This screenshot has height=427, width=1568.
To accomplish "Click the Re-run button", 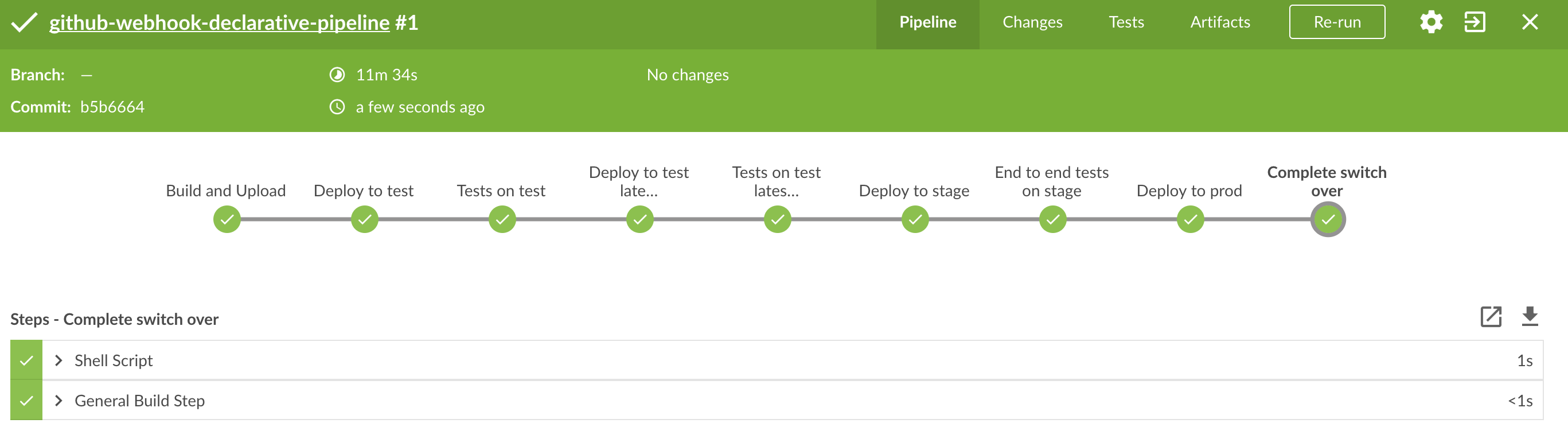I will point(1337,22).
